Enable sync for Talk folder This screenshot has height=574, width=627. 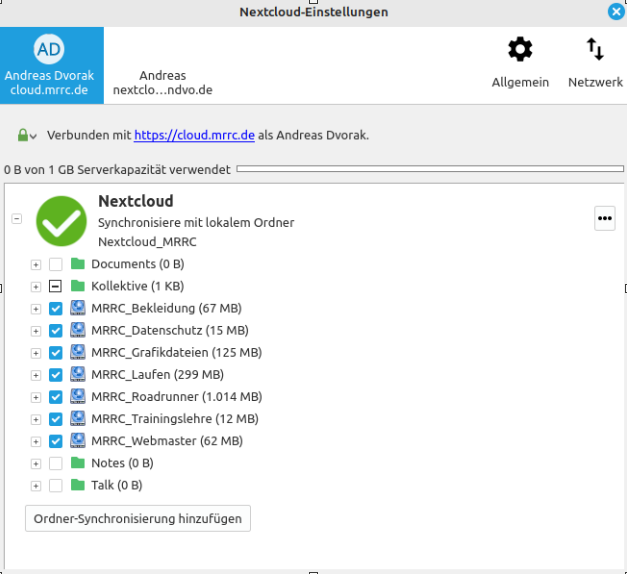pos(56,486)
